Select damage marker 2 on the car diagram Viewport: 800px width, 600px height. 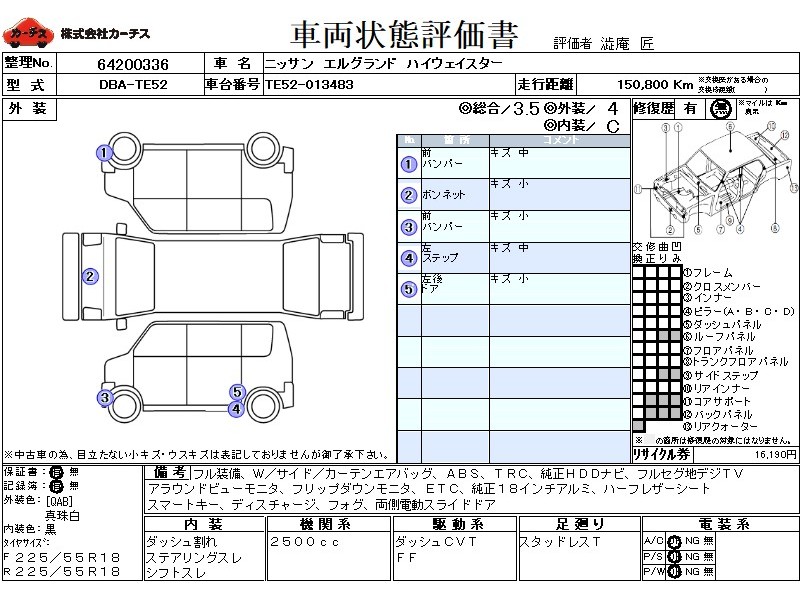pyautogui.click(x=90, y=277)
